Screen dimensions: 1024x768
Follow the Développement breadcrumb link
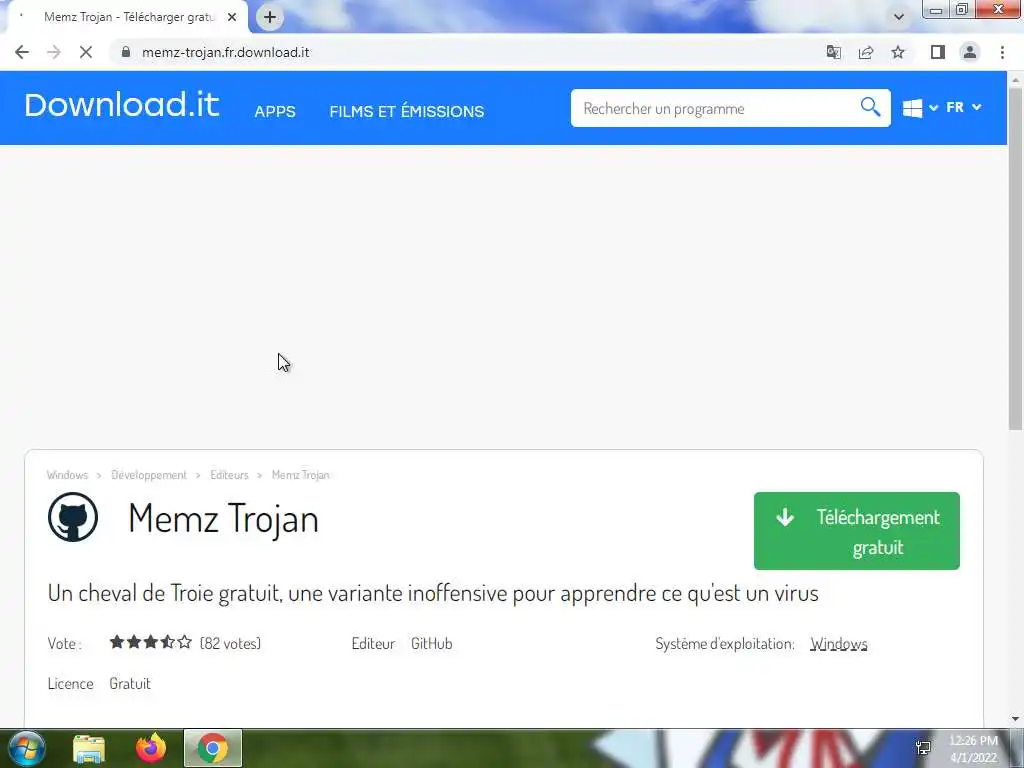point(149,475)
